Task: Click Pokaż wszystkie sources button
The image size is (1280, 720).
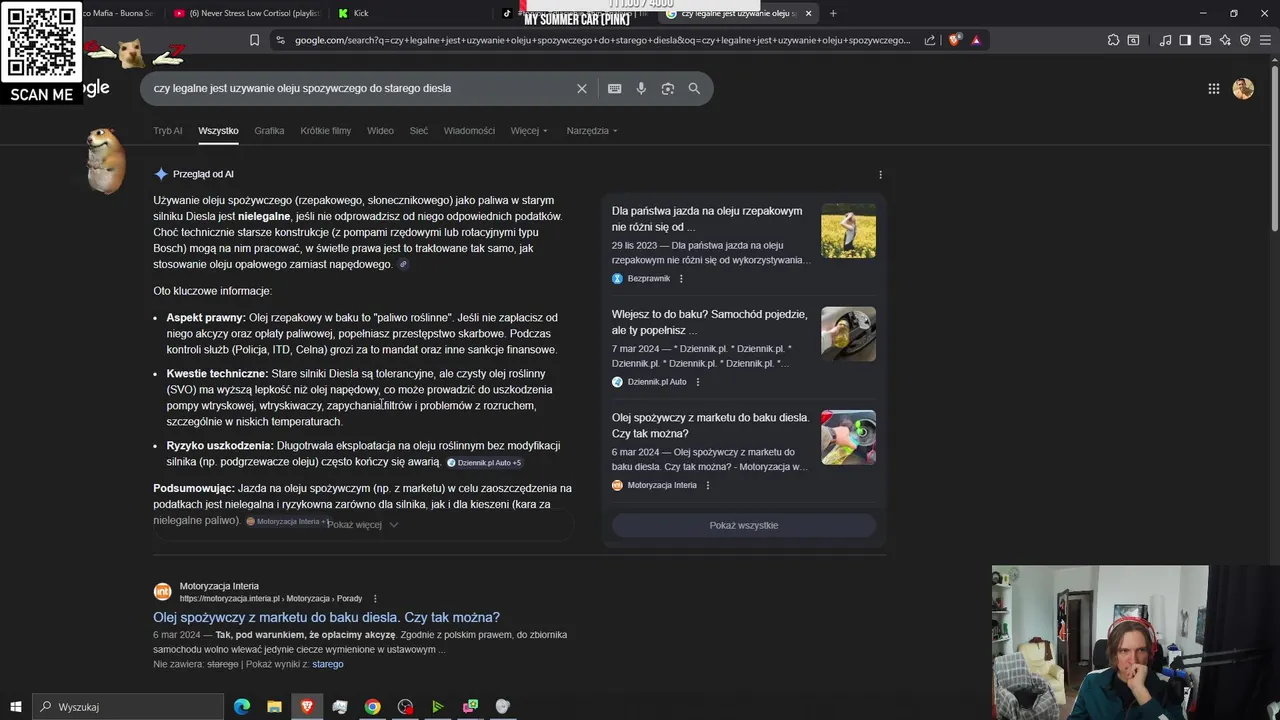Action: pyautogui.click(x=744, y=525)
